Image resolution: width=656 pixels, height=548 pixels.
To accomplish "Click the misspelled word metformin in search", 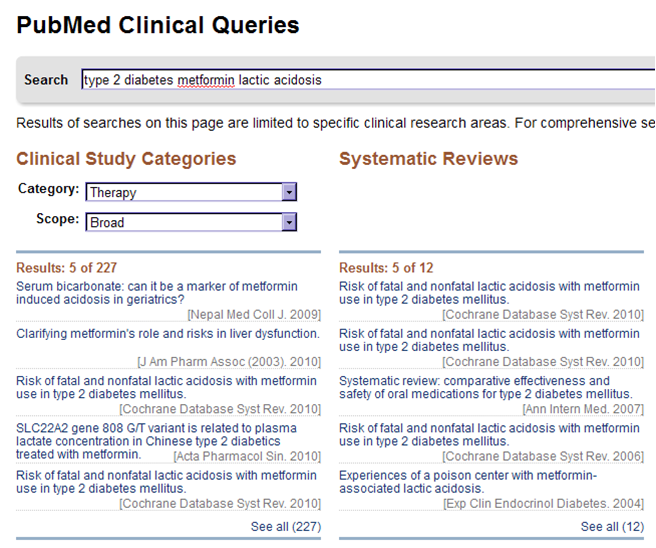I will pos(206,79).
